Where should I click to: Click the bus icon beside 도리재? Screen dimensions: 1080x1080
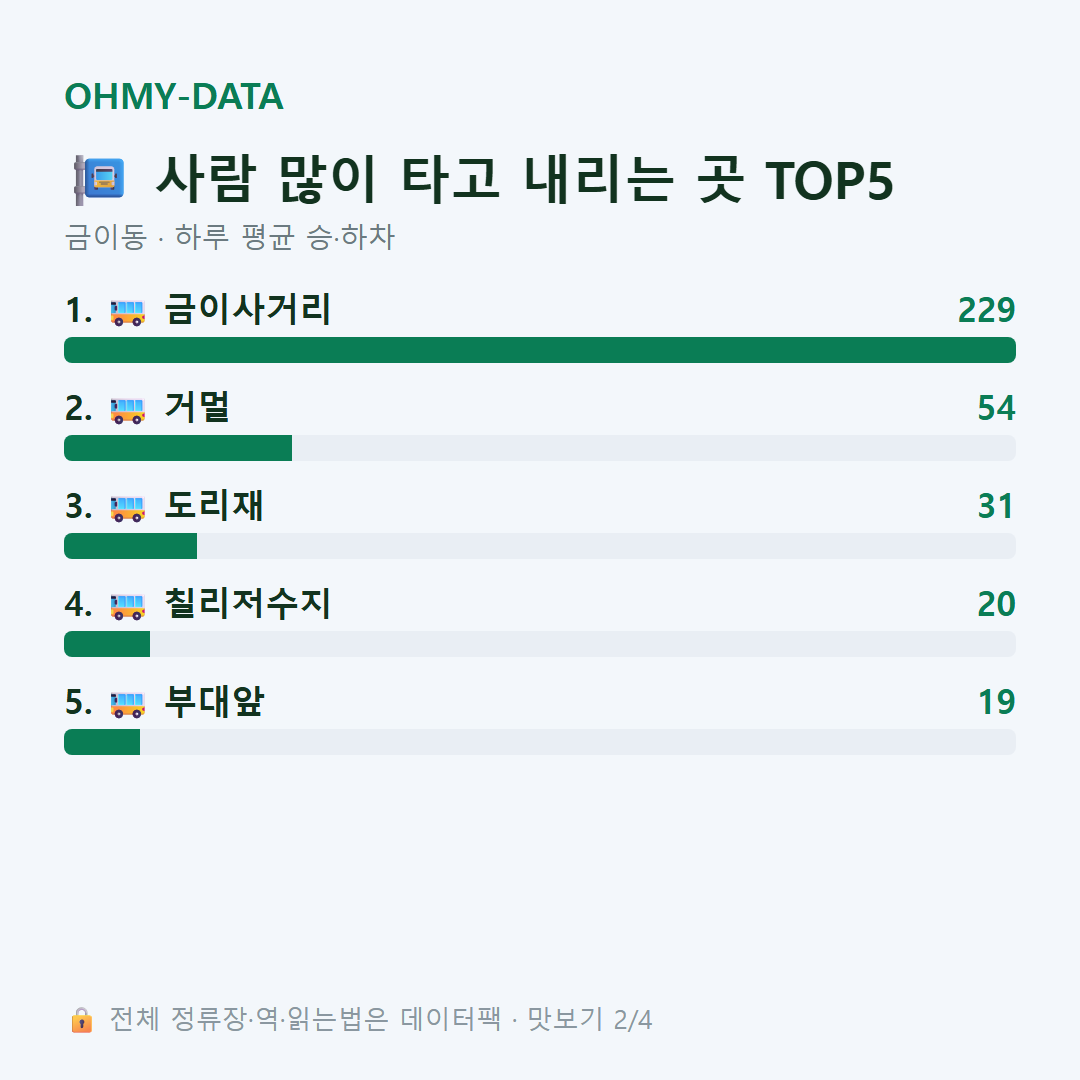[127, 508]
